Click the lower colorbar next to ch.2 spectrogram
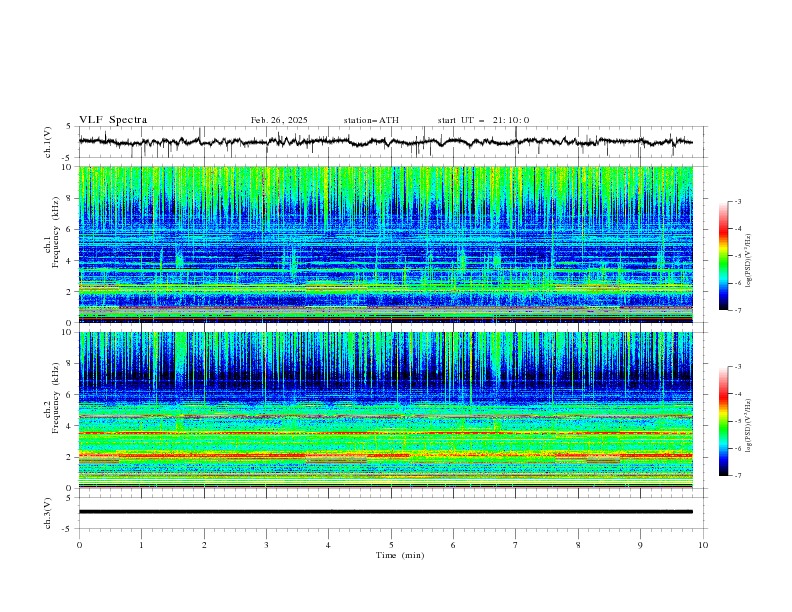Screen dimensions: 792x612 [x=723, y=421]
